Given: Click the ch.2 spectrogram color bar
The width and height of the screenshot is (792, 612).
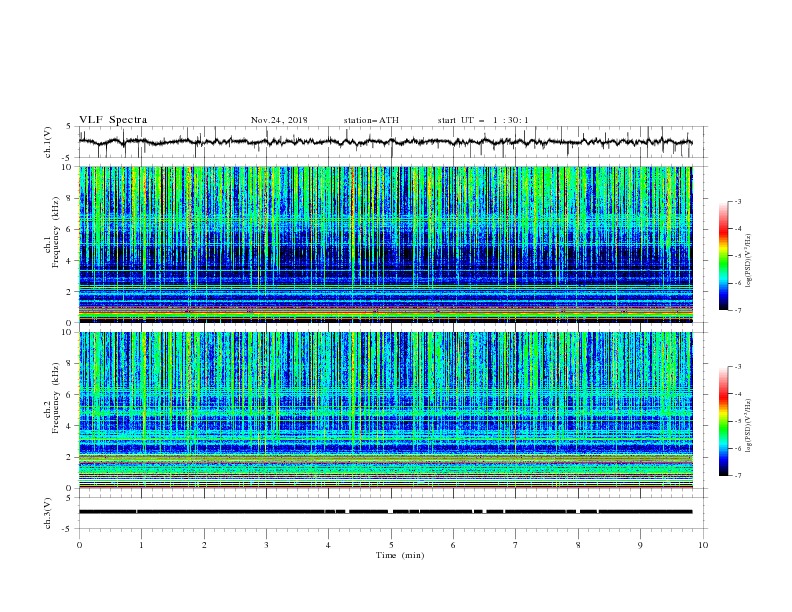Looking at the screenshot, I should click(723, 421).
